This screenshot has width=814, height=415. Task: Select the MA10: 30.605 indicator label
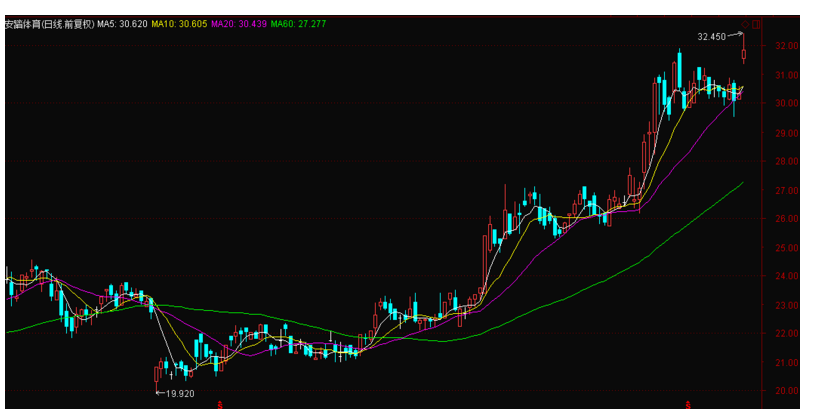tap(179, 24)
